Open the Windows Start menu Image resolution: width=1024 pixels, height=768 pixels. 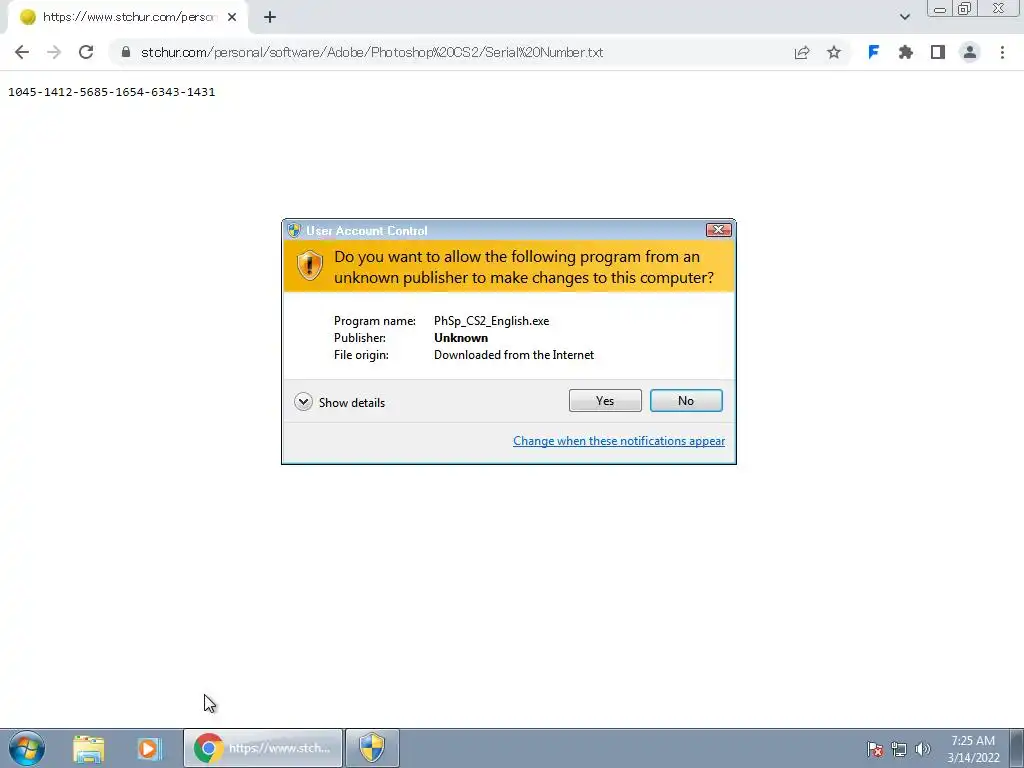tap(27, 748)
